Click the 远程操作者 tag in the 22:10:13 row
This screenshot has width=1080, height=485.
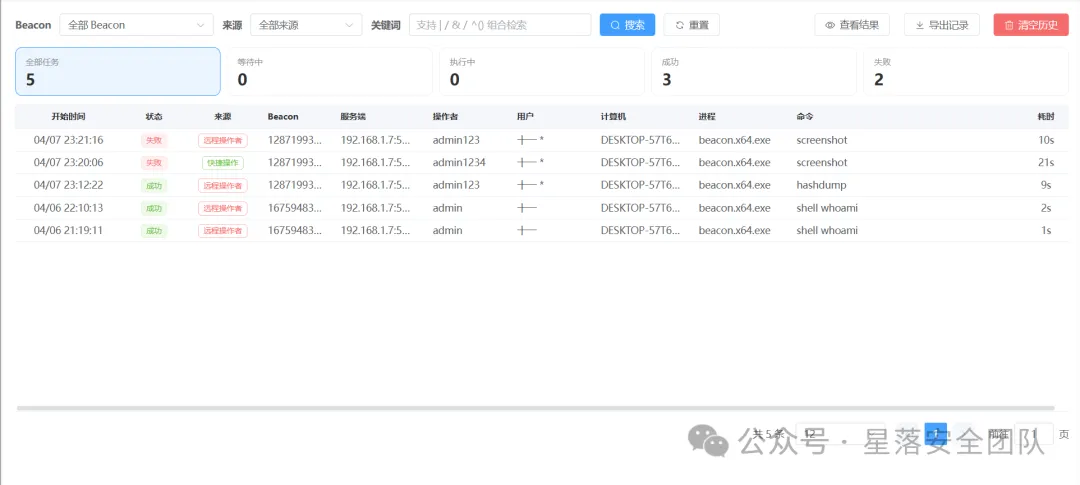coord(222,208)
